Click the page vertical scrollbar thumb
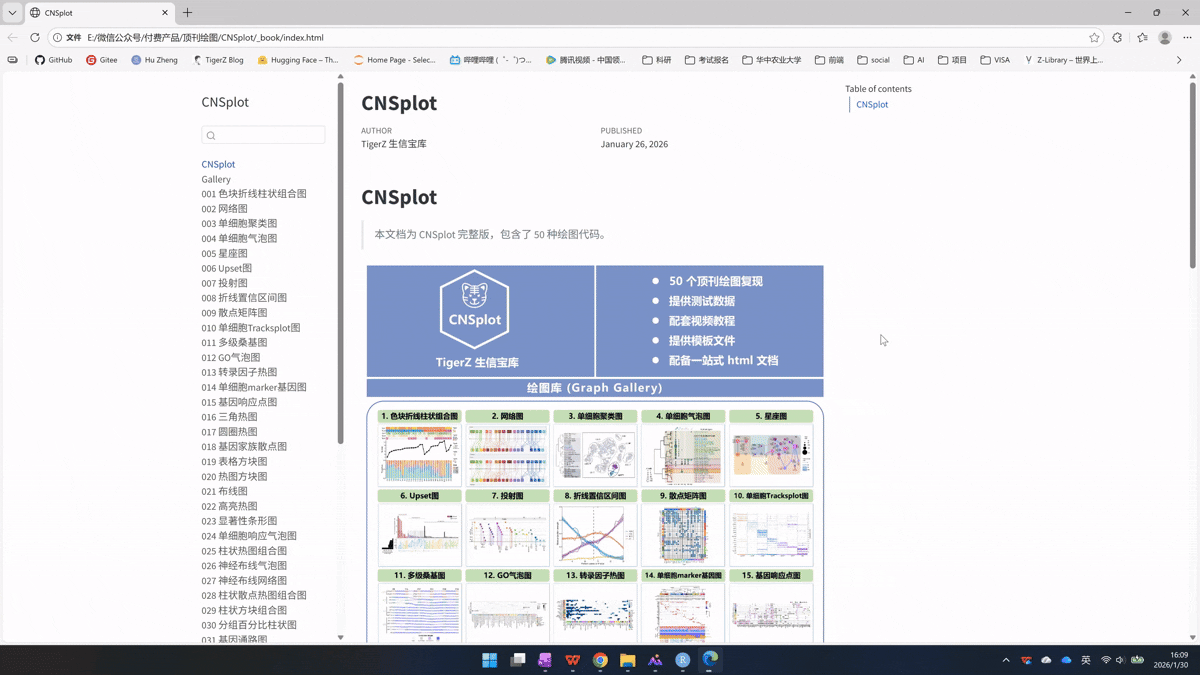This screenshot has height=675, width=1200. click(x=1193, y=175)
